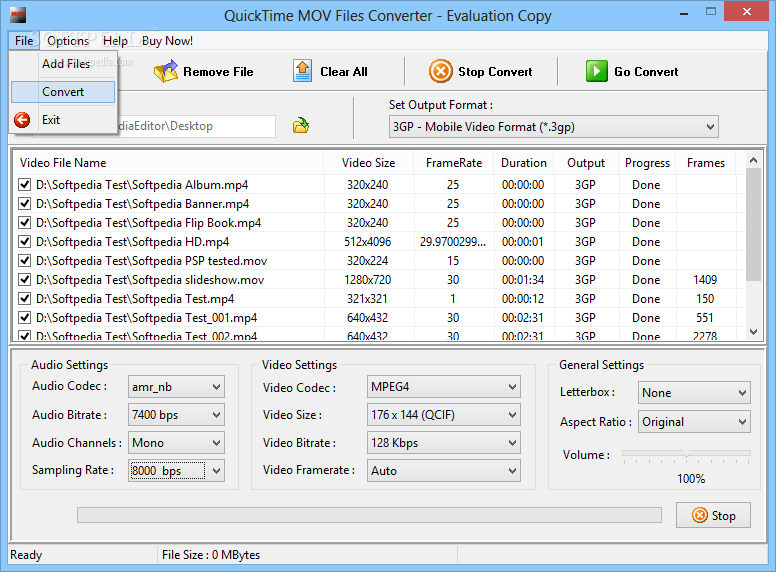The height and width of the screenshot is (572, 776).
Task: Click the Stop button label
Action: tap(724, 516)
